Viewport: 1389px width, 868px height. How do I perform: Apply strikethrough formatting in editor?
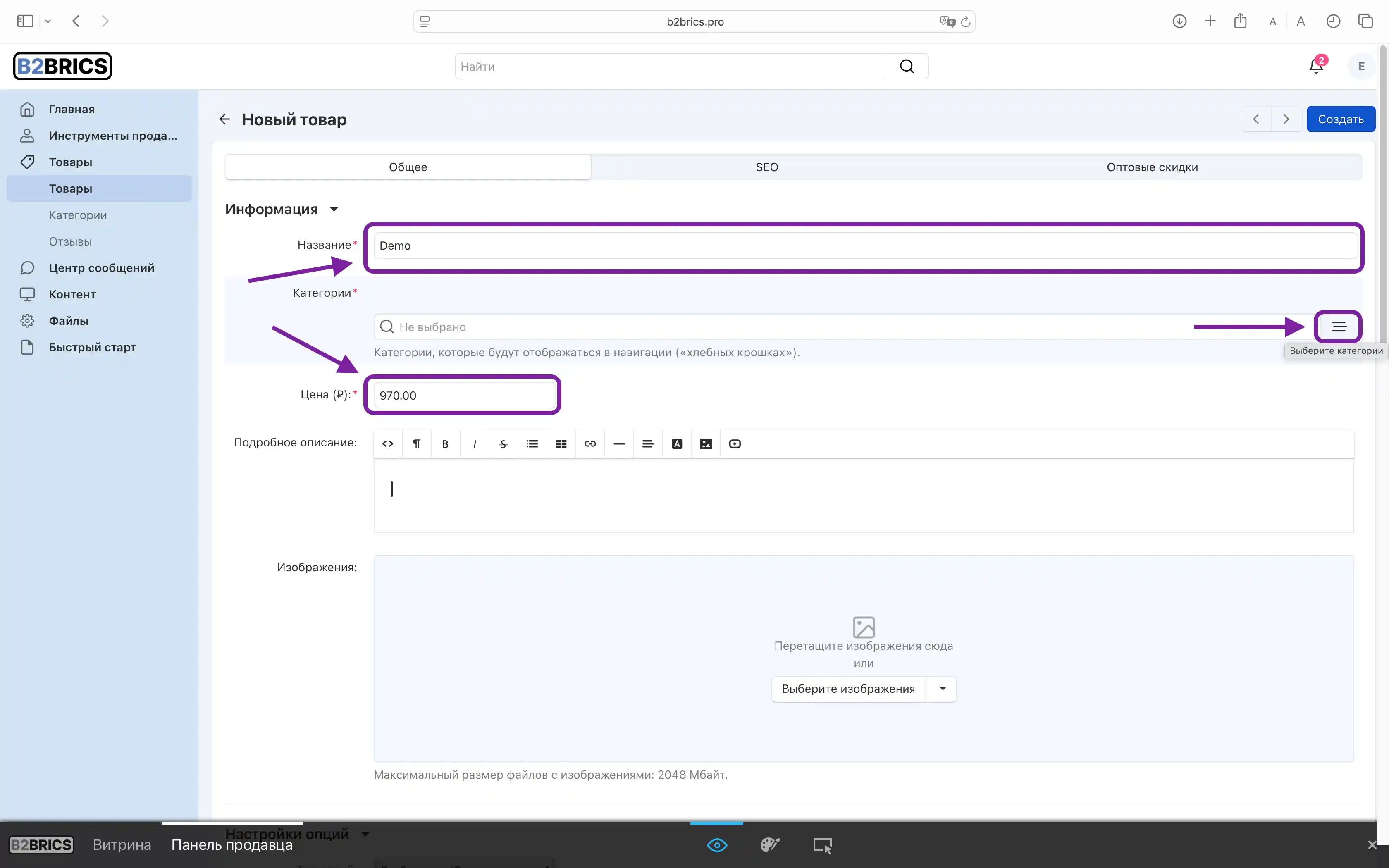point(504,444)
